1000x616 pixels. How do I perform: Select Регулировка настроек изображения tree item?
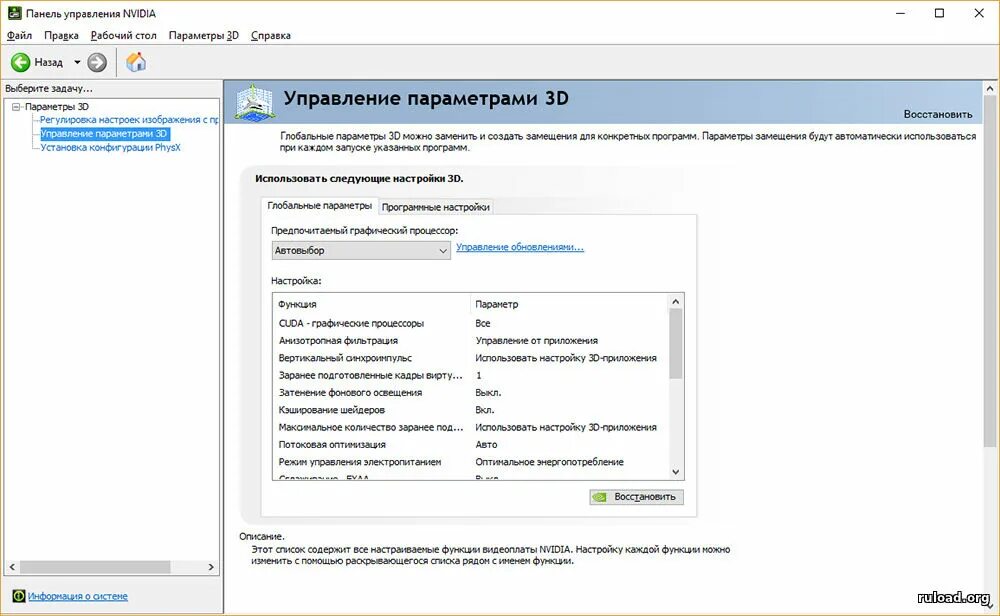[129, 119]
